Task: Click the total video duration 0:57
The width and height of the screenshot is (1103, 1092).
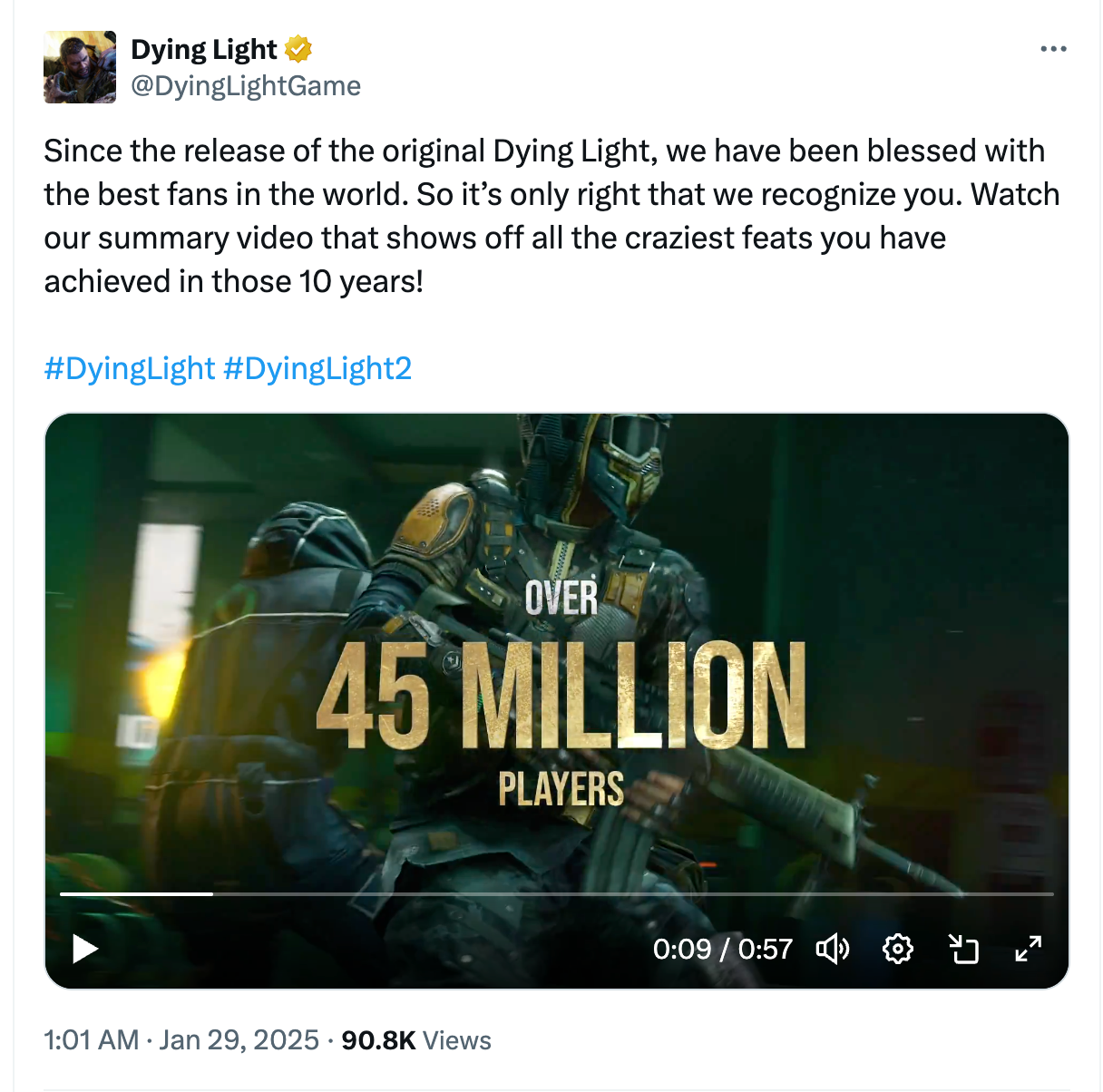Action: tap(766, 949)
